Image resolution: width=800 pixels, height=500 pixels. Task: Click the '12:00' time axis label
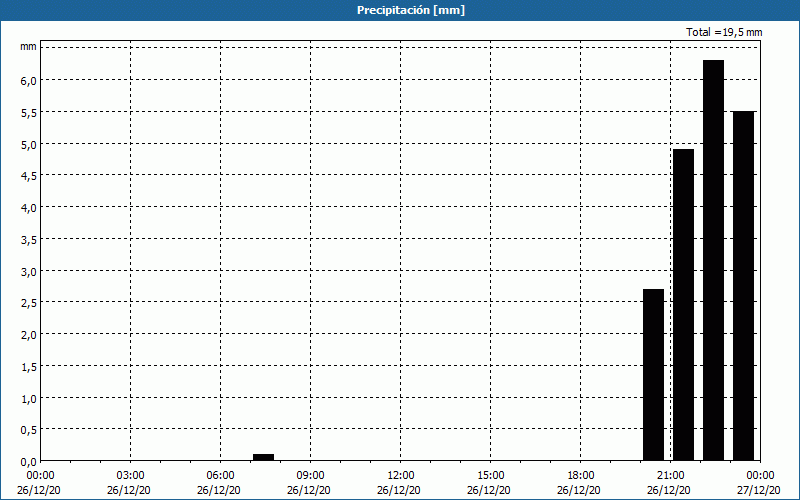[x=401, y=476]
